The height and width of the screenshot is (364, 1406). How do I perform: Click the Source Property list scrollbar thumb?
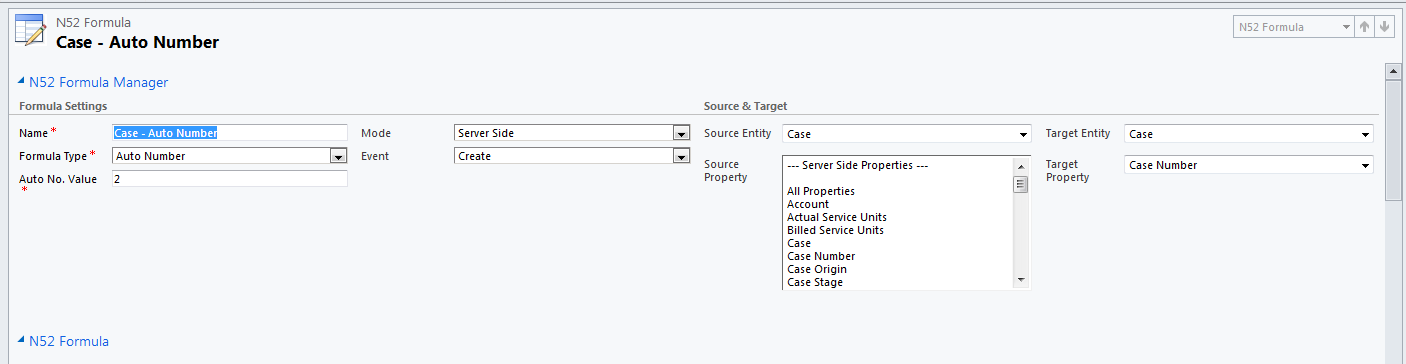(x=1021, y=184)
